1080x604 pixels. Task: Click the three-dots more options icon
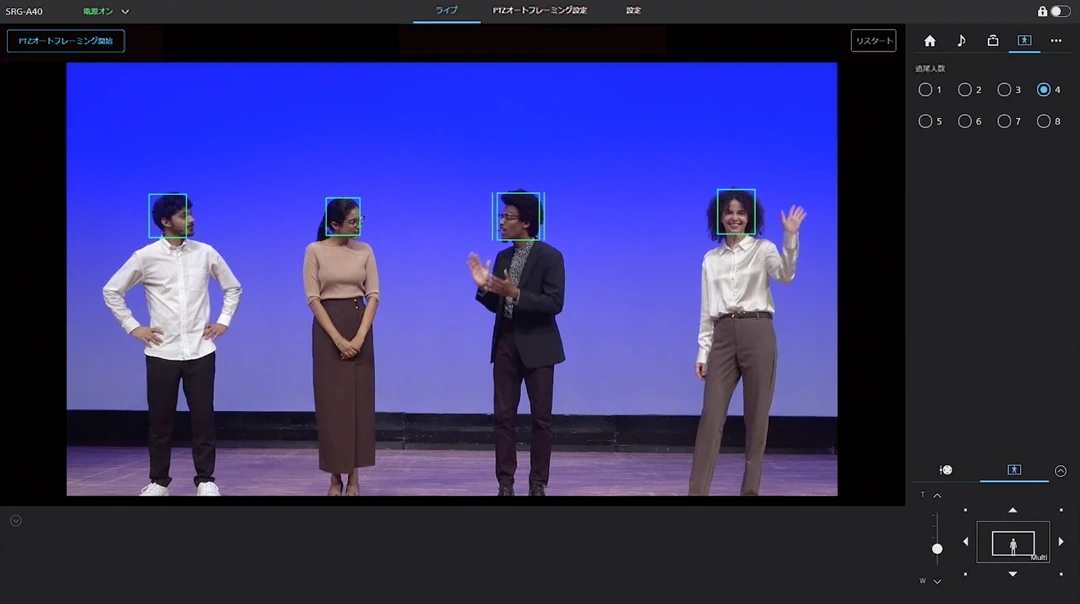[x=1055, y=41]
